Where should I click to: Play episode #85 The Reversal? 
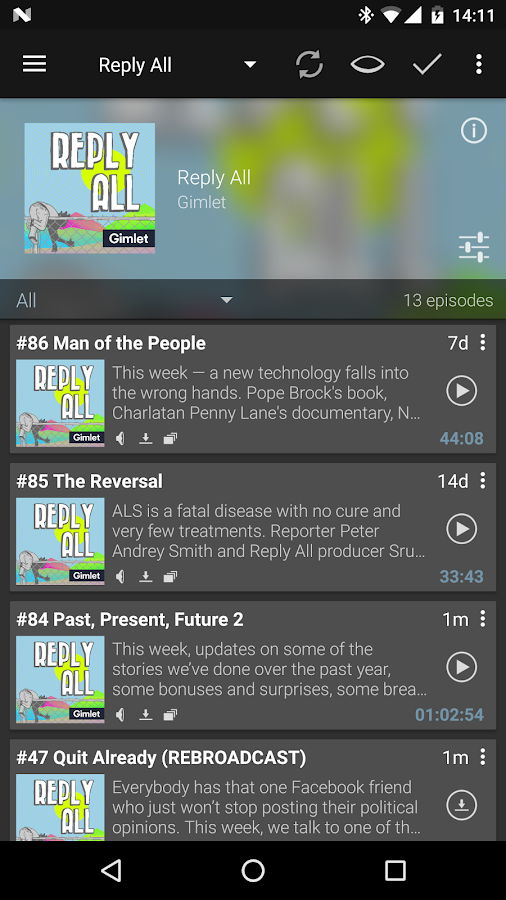[462, 529]
